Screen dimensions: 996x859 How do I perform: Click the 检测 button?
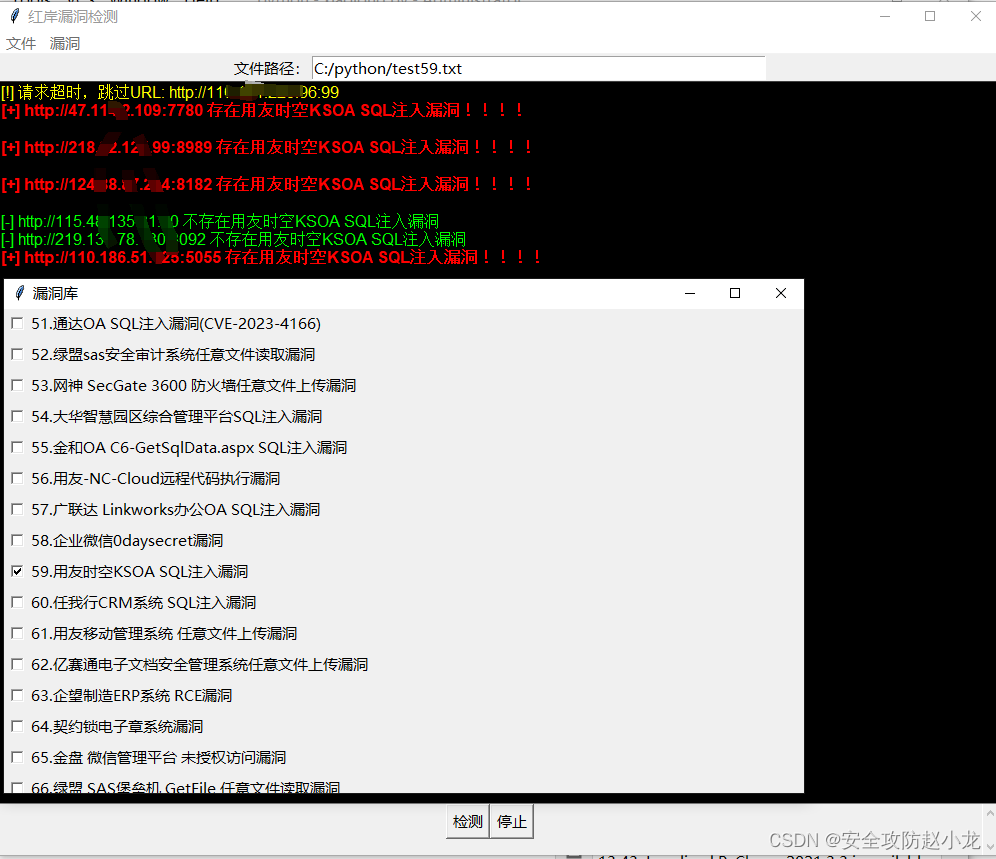(x=468, y=822)
